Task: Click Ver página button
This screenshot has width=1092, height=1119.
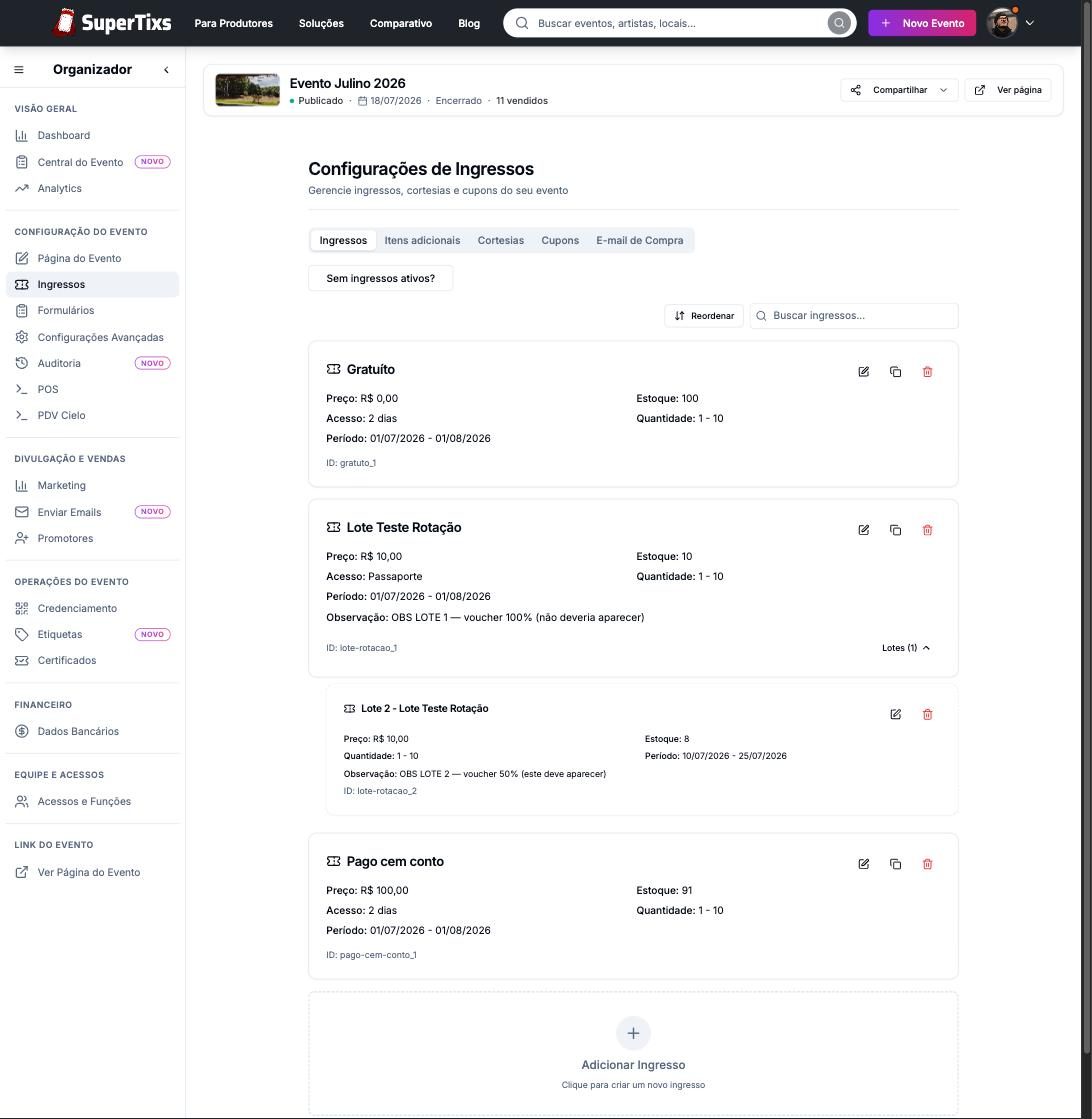Action: point(1008,90)
